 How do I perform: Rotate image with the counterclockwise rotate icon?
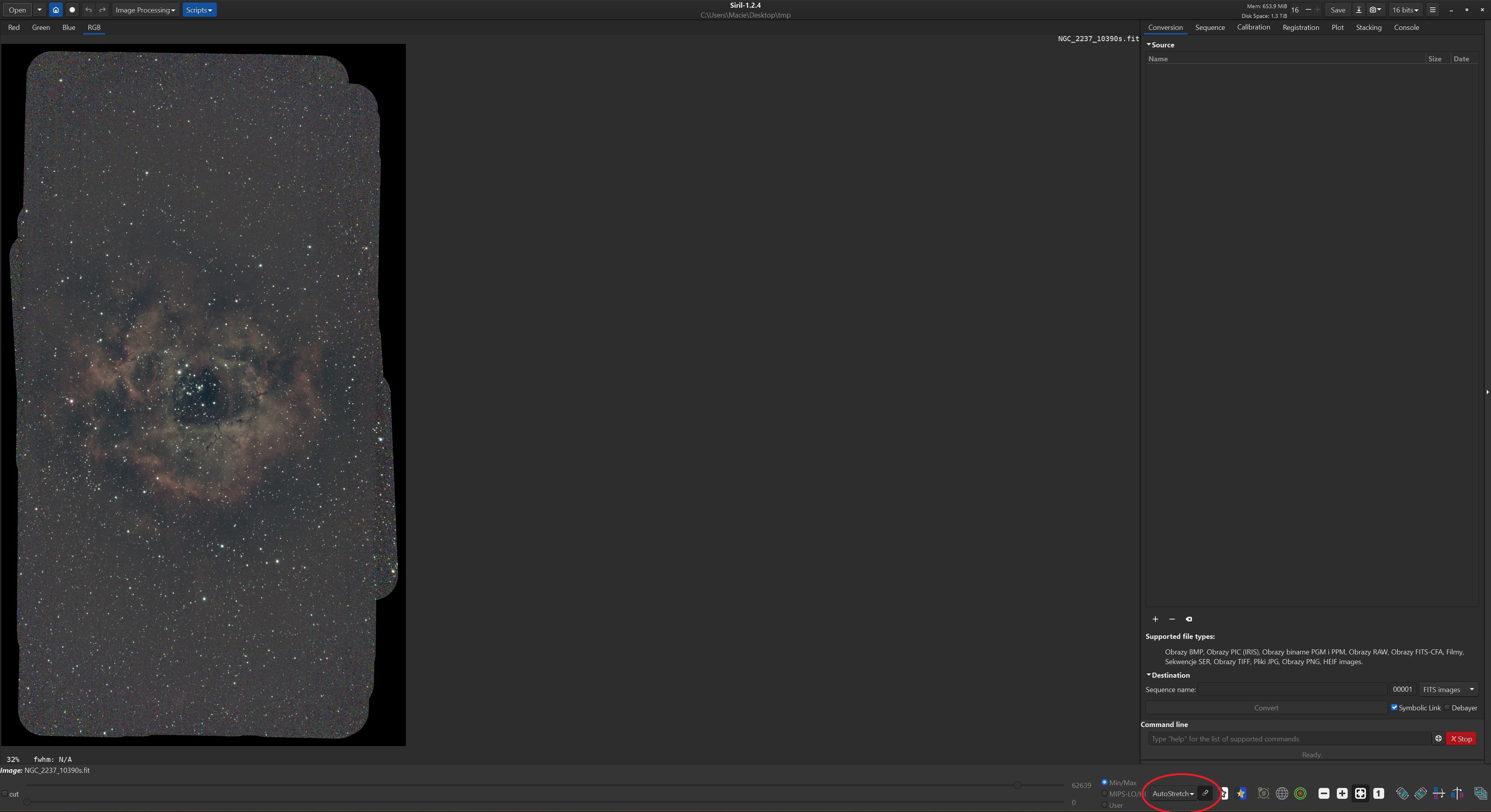(1402, 793)
